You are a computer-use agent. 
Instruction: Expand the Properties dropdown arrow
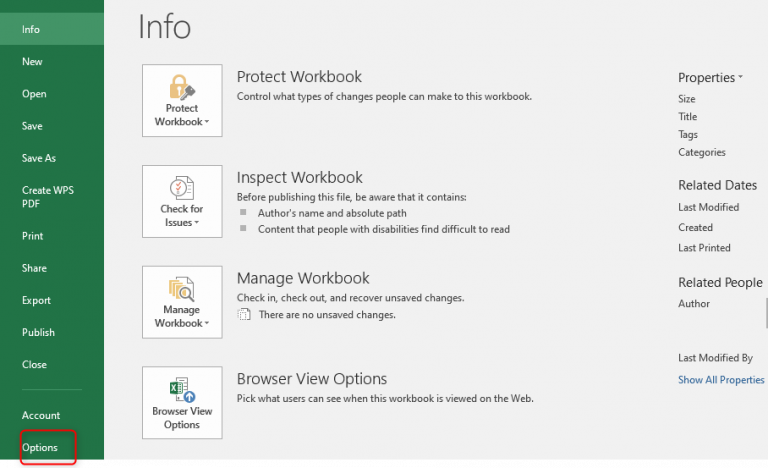click(740, 77)
